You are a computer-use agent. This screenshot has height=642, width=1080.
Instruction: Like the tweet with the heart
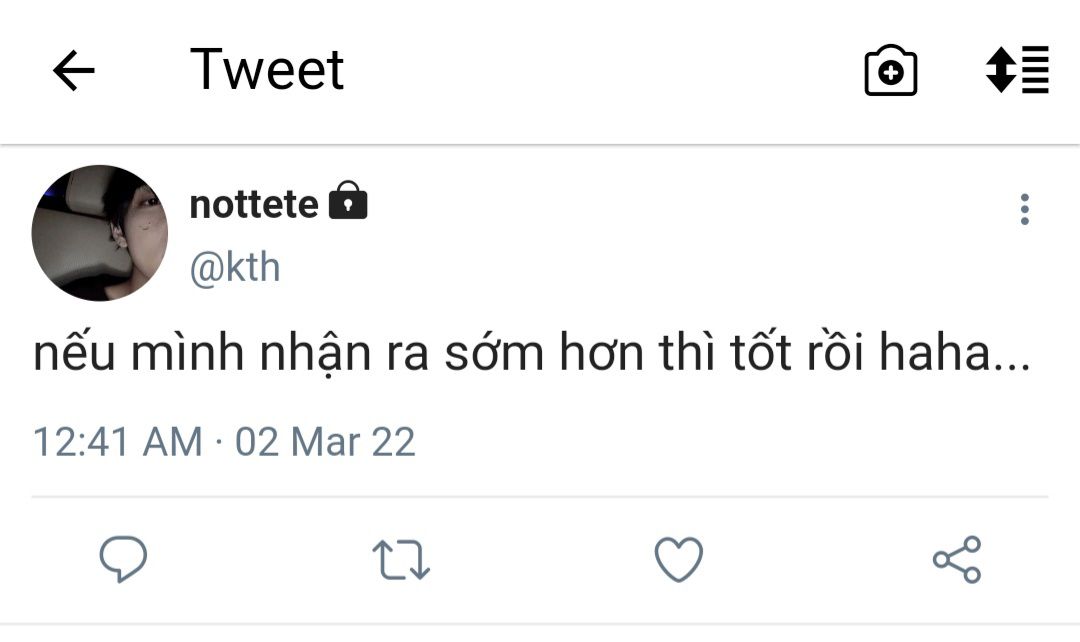678,559
